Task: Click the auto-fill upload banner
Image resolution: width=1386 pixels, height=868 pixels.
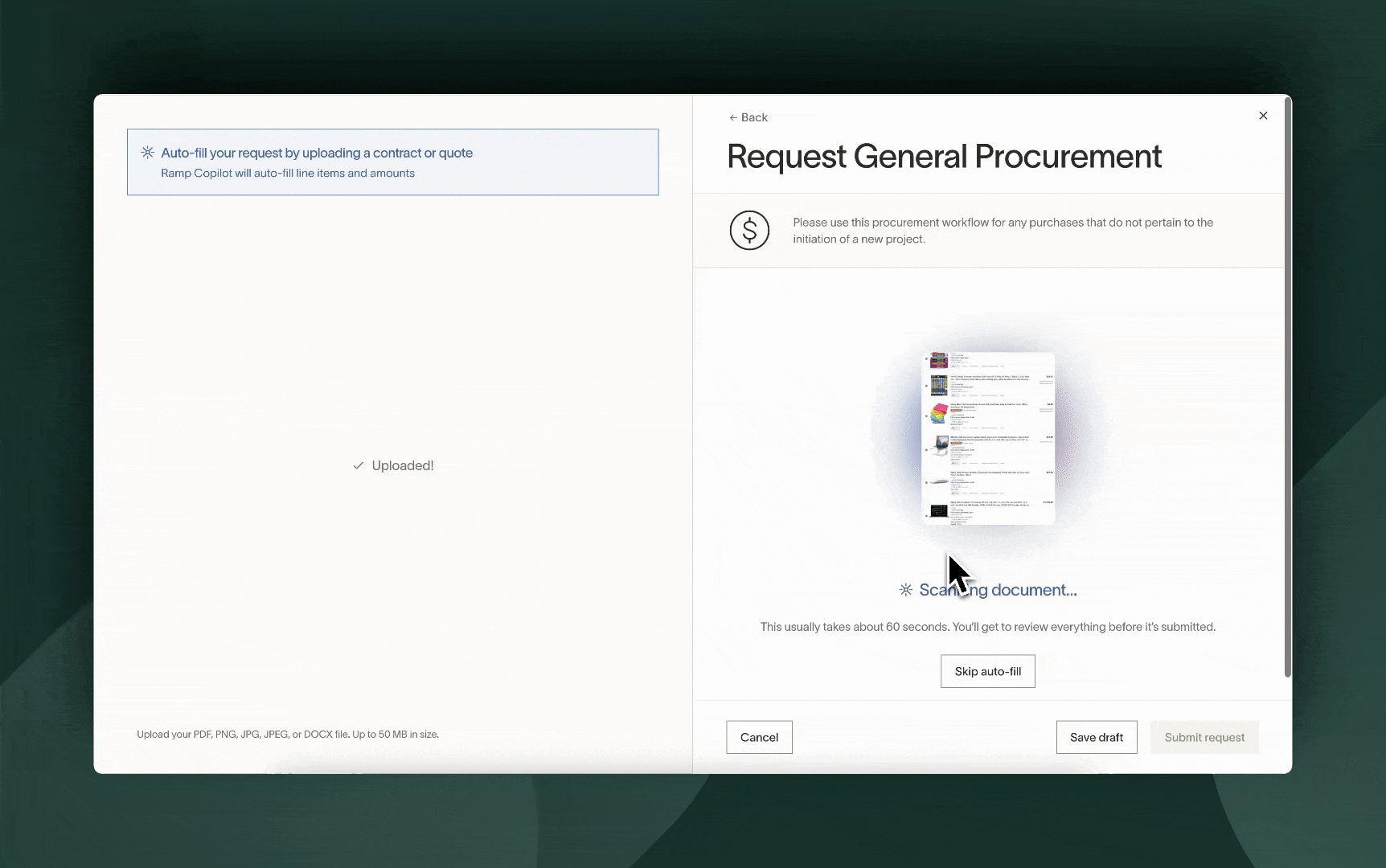Action: (392, 162)
